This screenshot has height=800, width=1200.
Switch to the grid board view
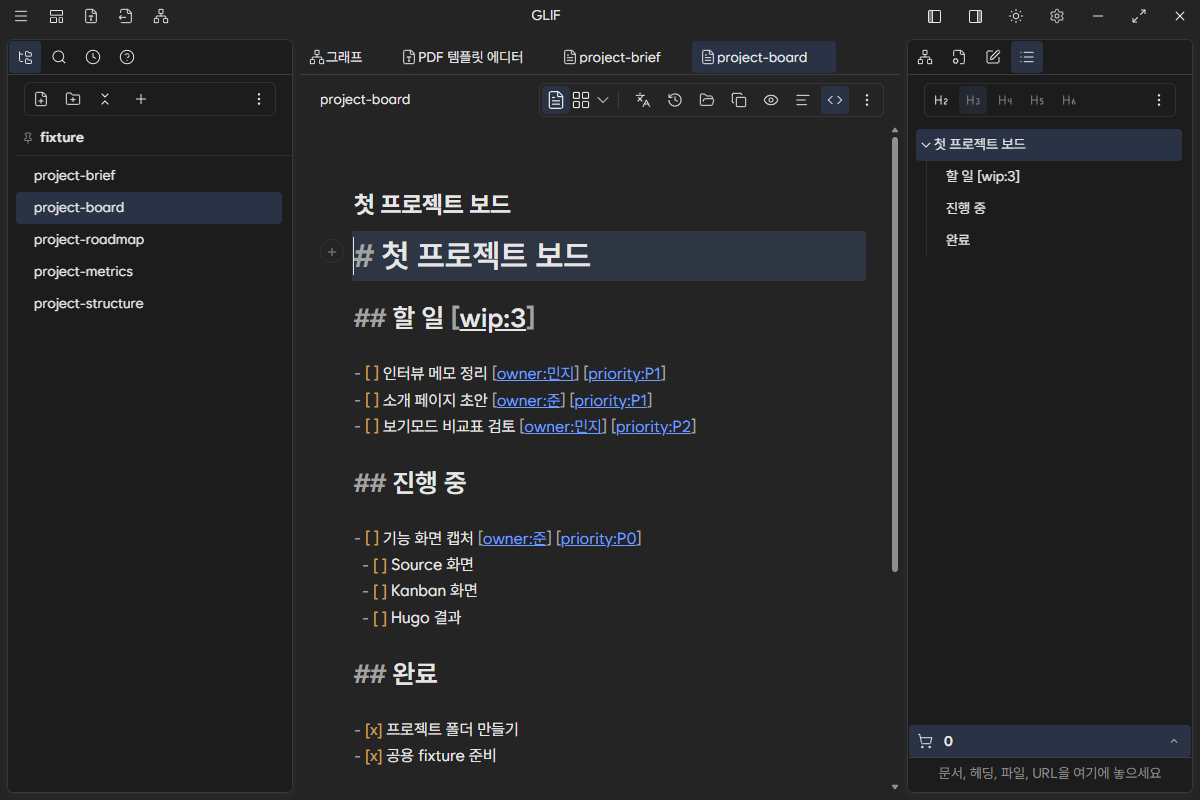coord(581,100)
